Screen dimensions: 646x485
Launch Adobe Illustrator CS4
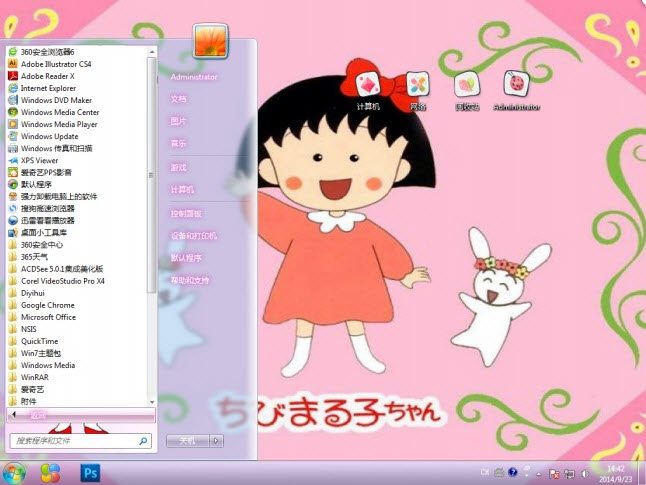point(49,64)
